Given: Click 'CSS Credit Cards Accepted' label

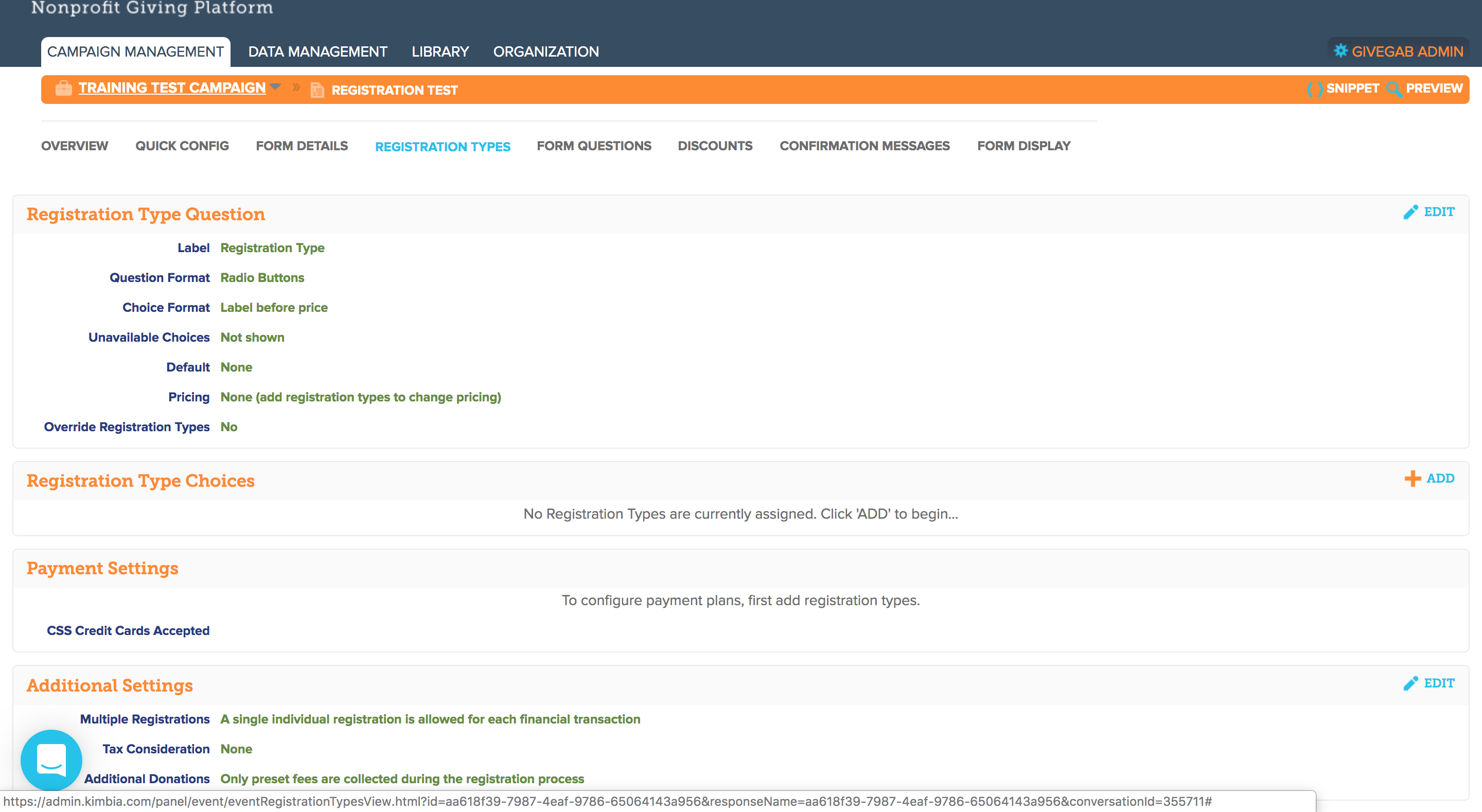Looking at the screenshot, I should 128,631.
